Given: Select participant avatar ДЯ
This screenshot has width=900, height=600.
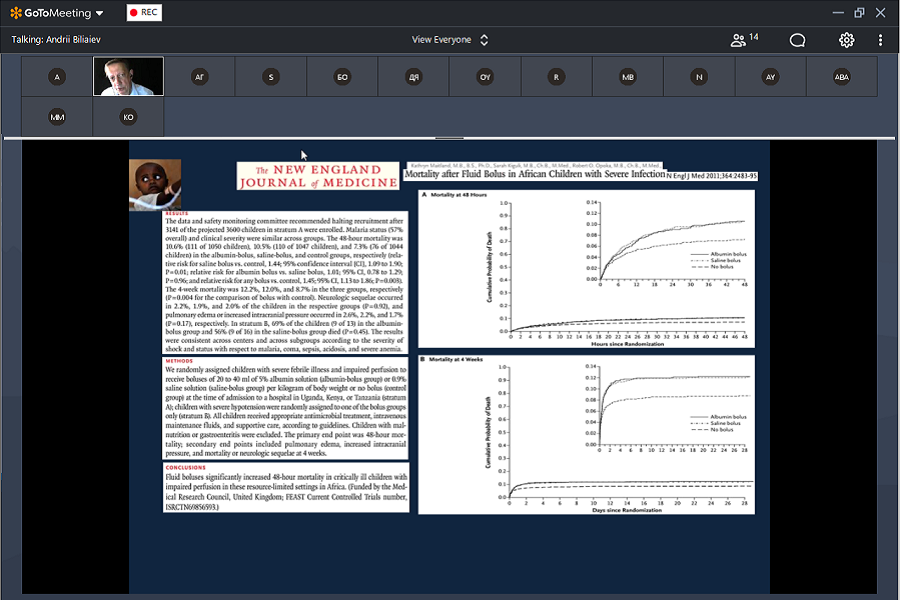Looking at the screenshot, I should [x=414, y=76].
